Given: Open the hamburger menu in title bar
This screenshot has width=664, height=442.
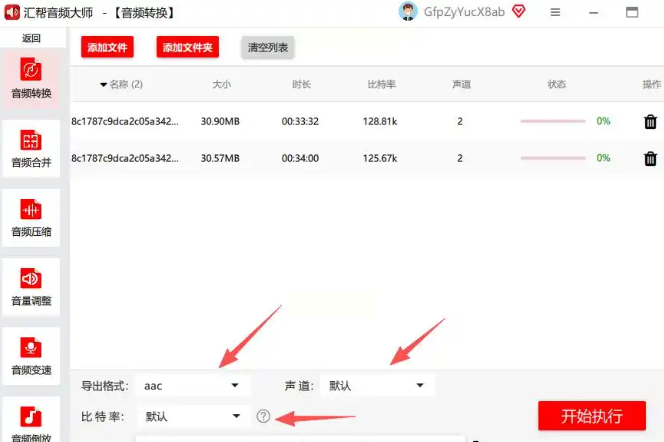Looking at the screenshot, I should click(555, 12).
